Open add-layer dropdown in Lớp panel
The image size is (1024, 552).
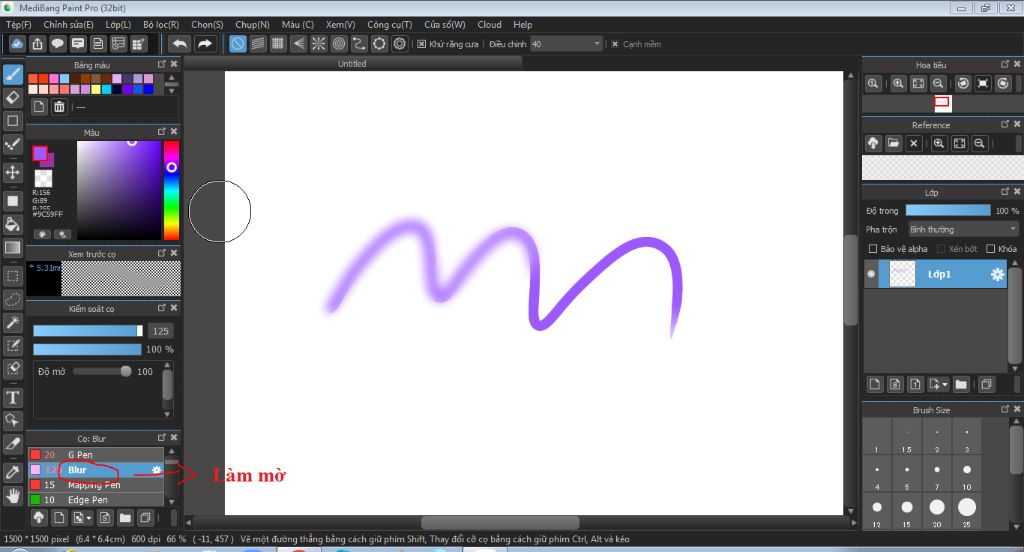[x=938, y=384]
